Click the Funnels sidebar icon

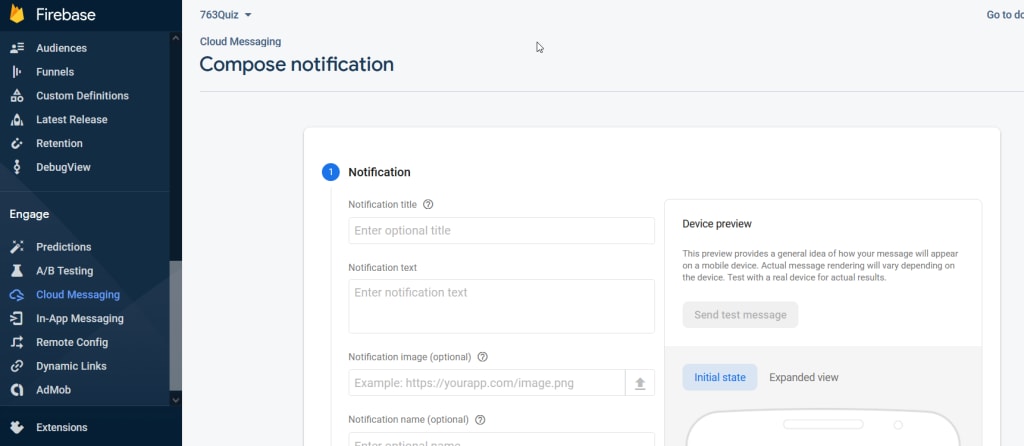[17, 72]
